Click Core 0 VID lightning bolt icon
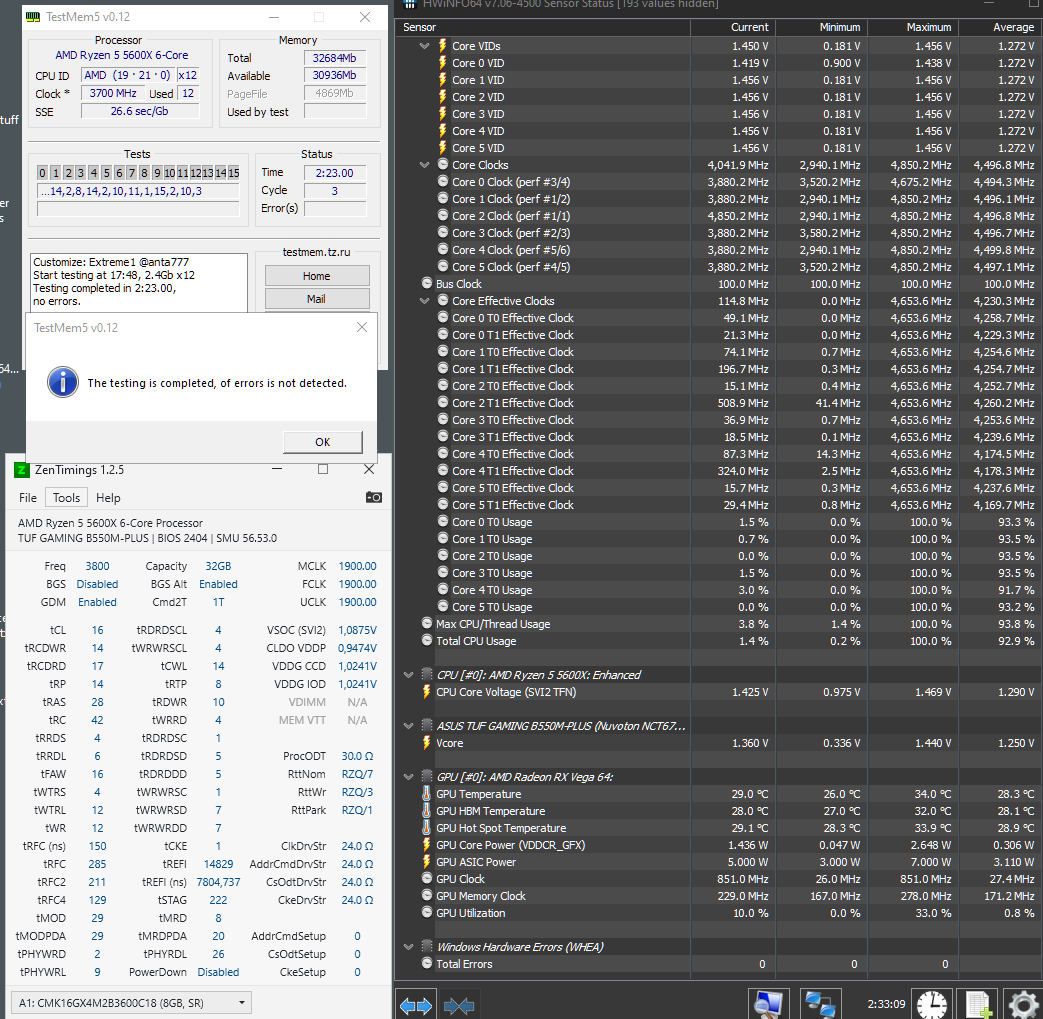This screenshot has width=1043, height=1019. 442,63
